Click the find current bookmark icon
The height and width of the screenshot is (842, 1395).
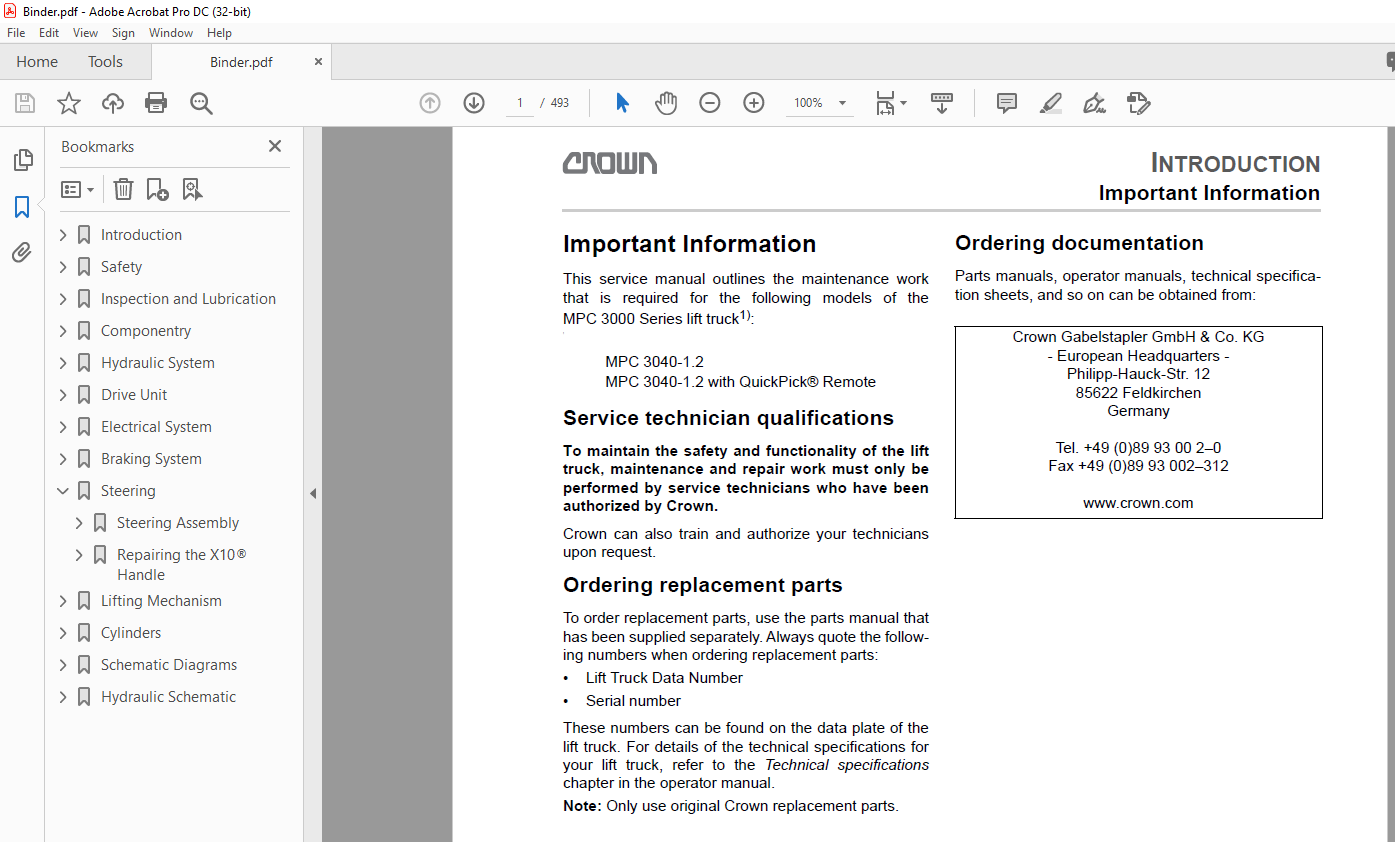coord(192,189)
